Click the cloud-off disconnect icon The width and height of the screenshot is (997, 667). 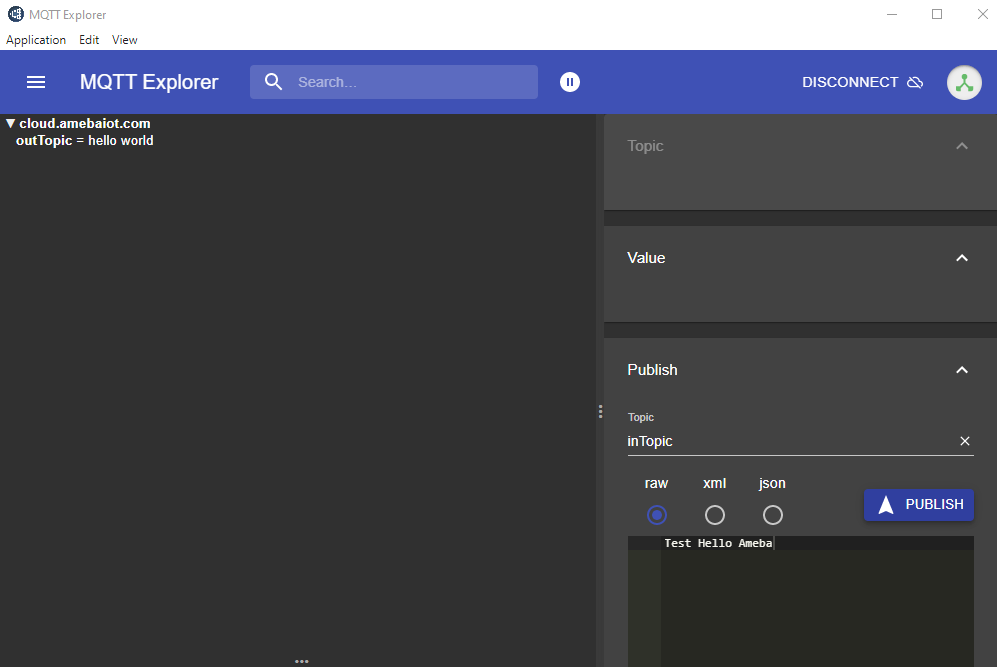tap(915, 82)
